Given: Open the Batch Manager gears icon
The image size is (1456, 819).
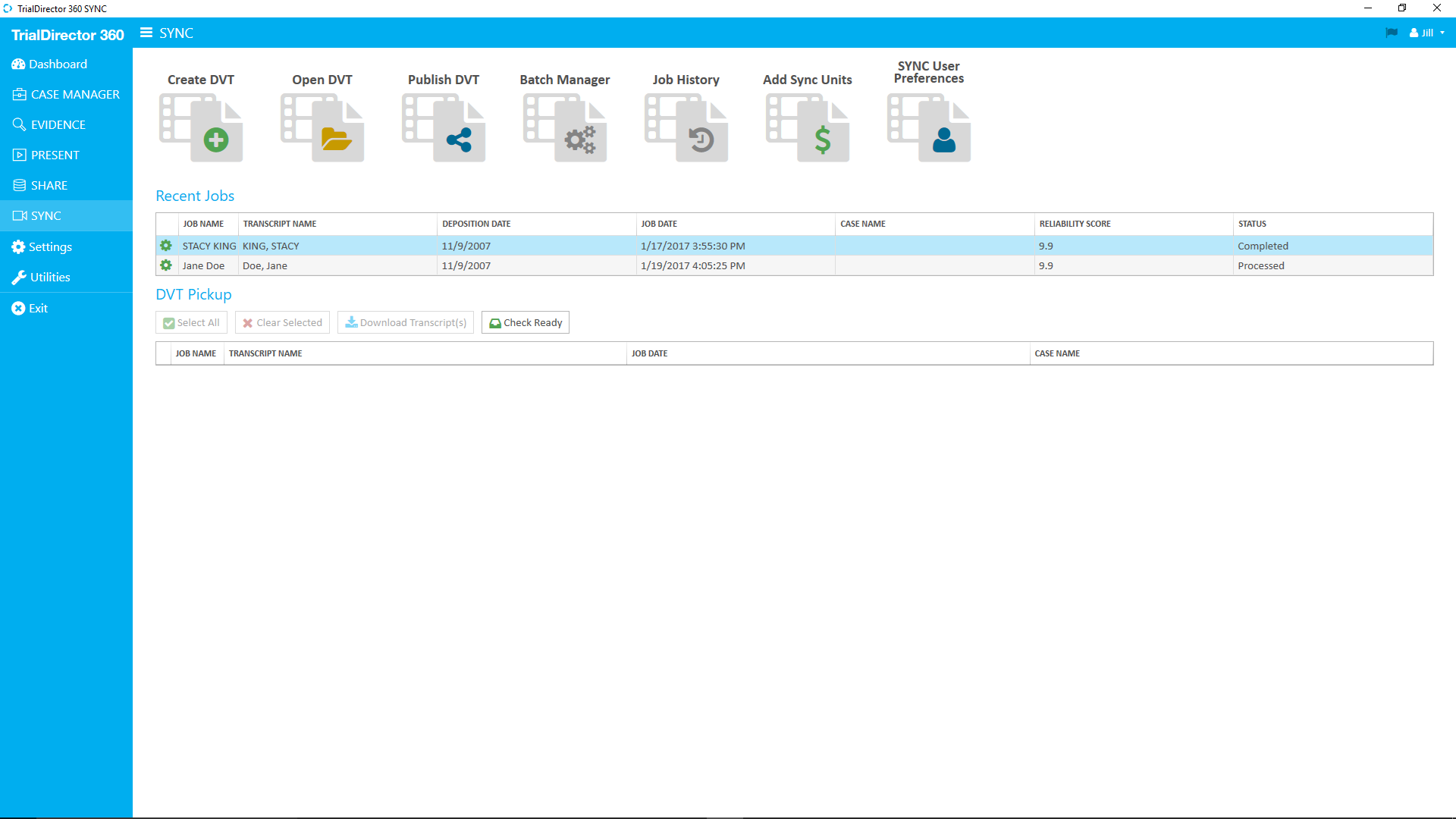Looking at the screenshot, I should point(565,127).
